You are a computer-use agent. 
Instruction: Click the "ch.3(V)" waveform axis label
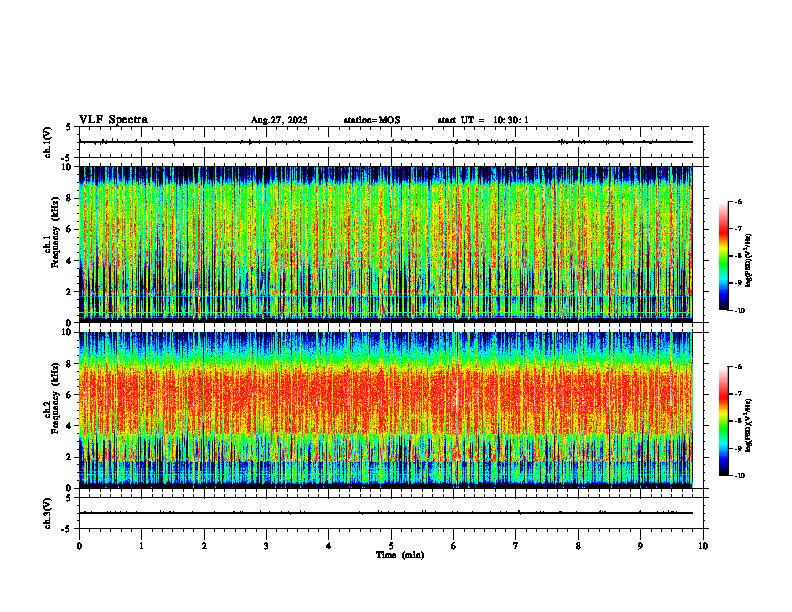48,513
